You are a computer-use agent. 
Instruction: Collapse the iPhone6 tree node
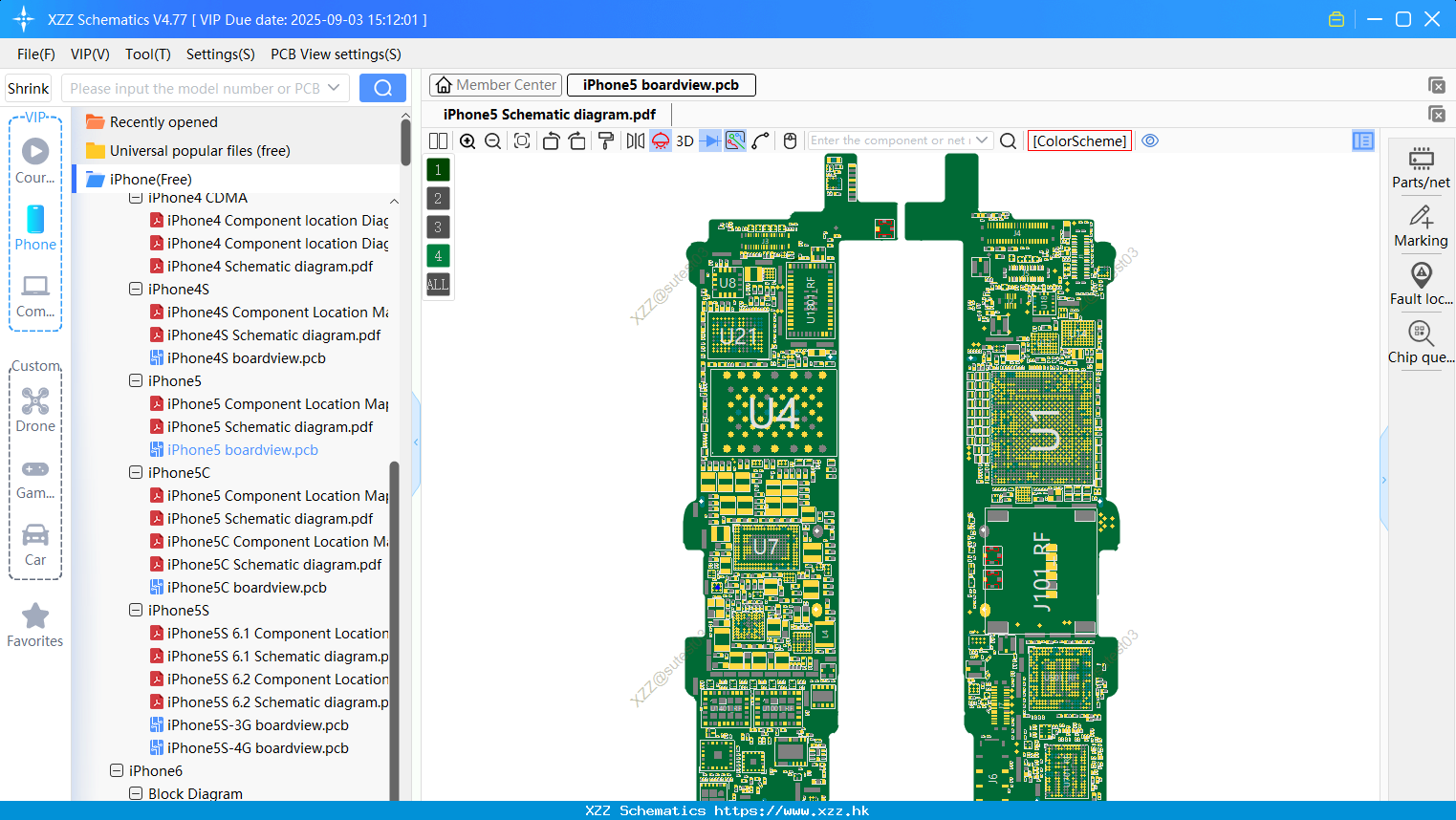click(117, 770)
